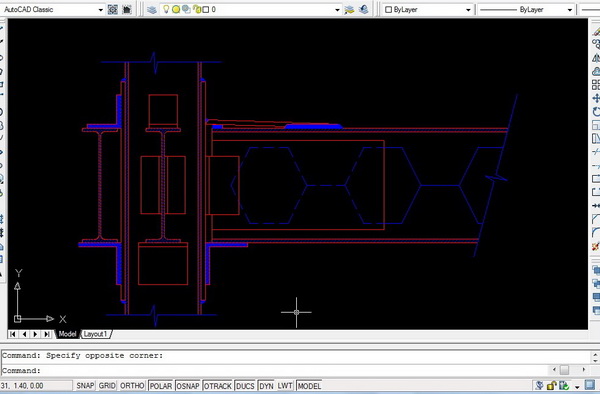Select the Chamfer tool
Screen dimensions: 600x394
pos(596,219)
